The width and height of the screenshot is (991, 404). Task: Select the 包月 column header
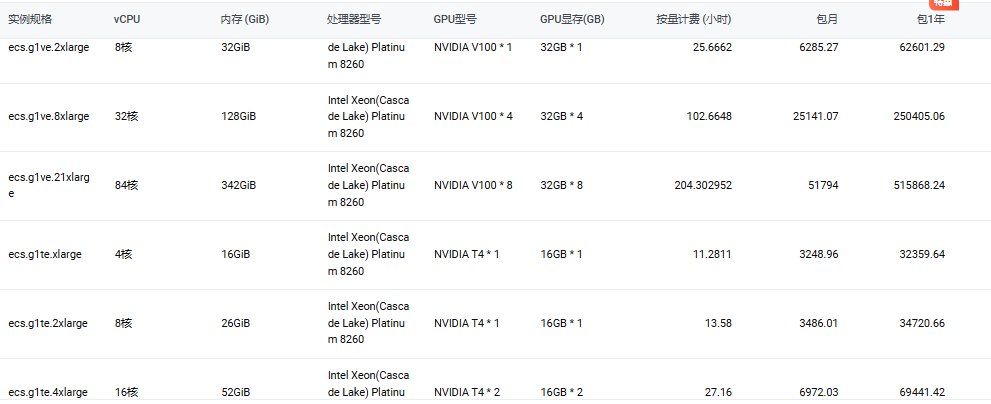(x=827, y=19)
